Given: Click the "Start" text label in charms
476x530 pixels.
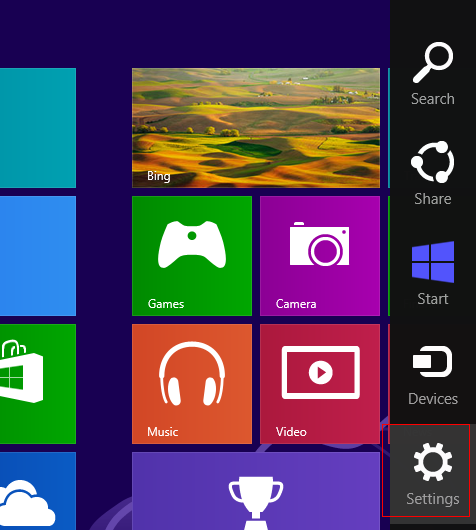Looking at the screenshot, I should [x=433, y=299].
